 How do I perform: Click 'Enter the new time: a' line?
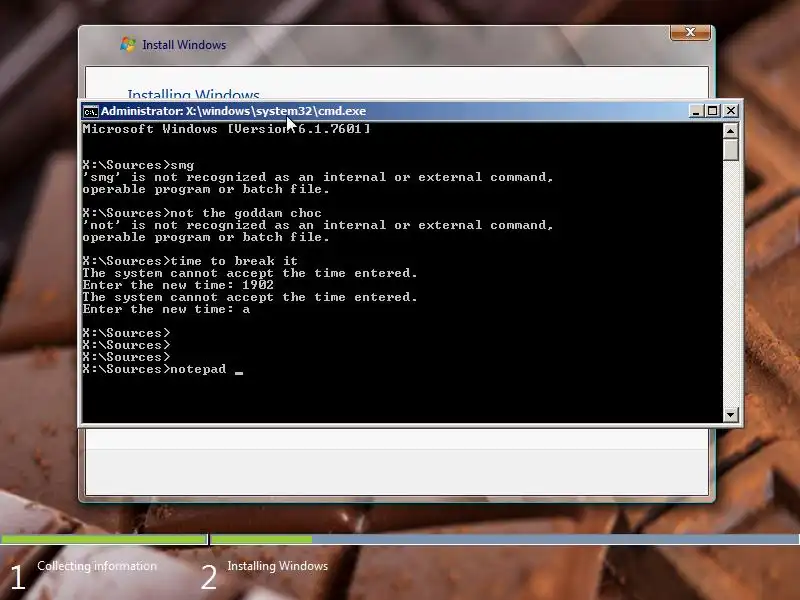166,309
